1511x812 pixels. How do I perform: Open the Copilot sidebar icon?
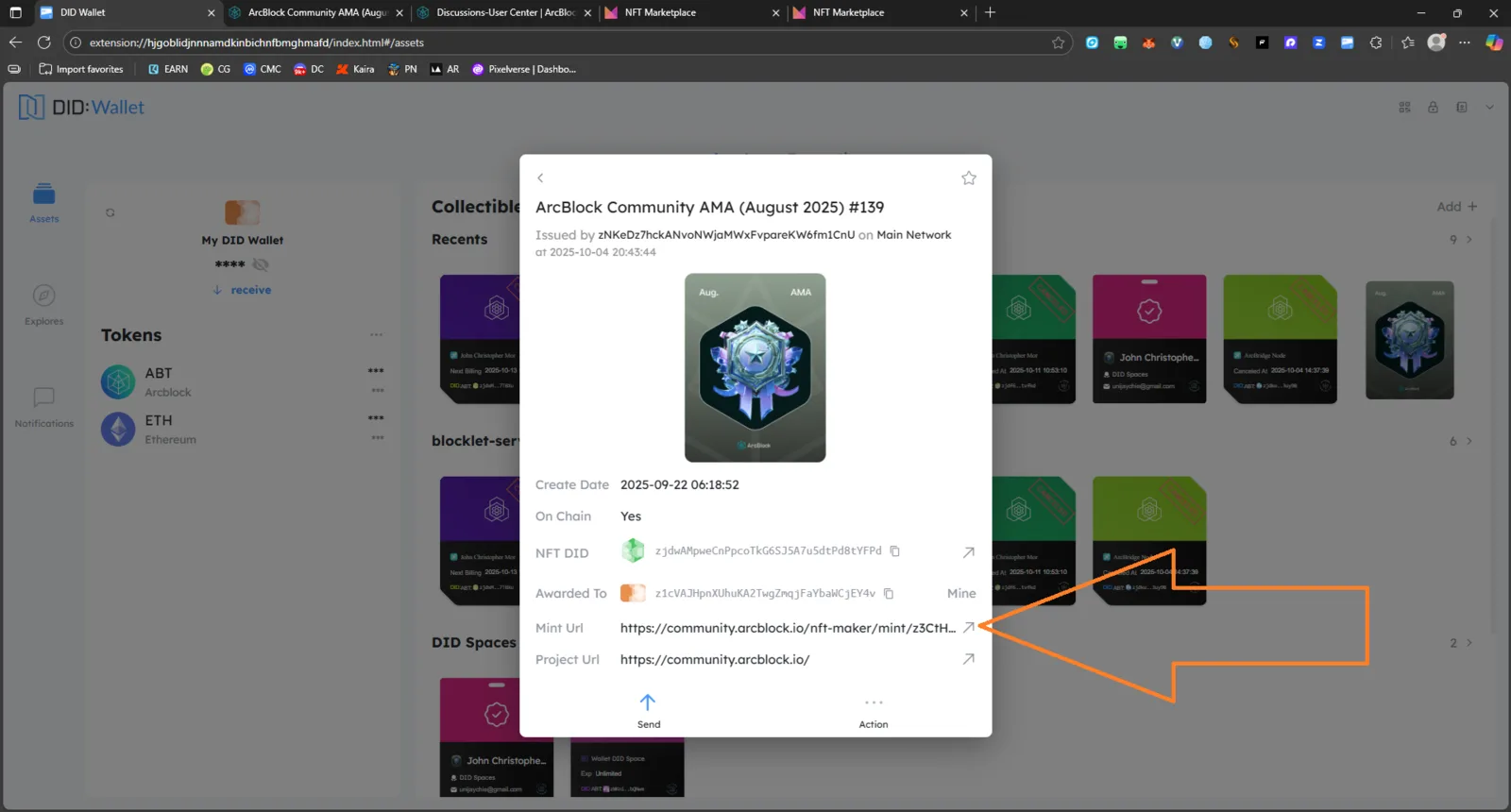click(1494, 42)
